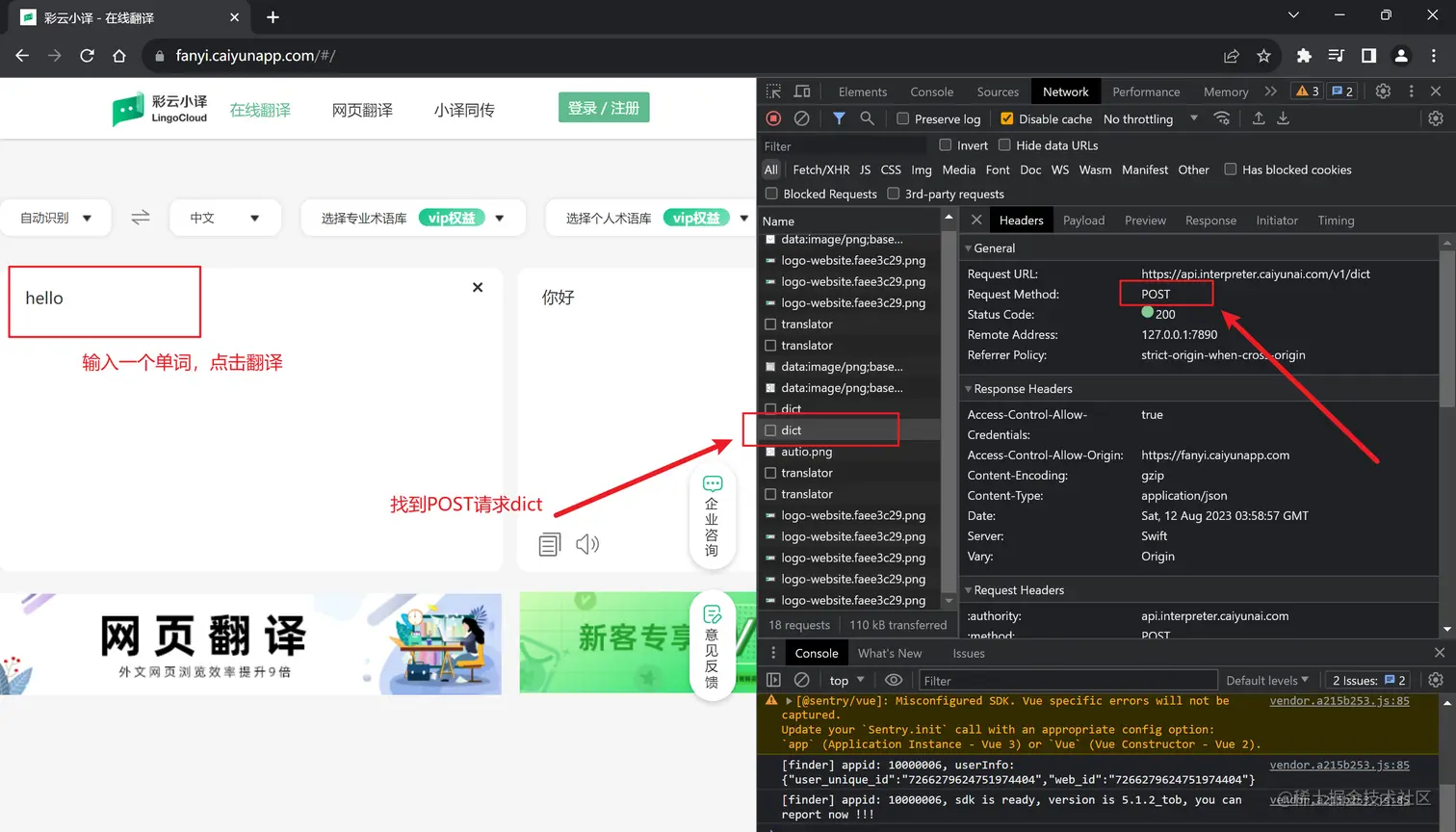This screenshot has height=832, width=1456.
Task: Export HAR file download icon
Action: coord(1283,118)
